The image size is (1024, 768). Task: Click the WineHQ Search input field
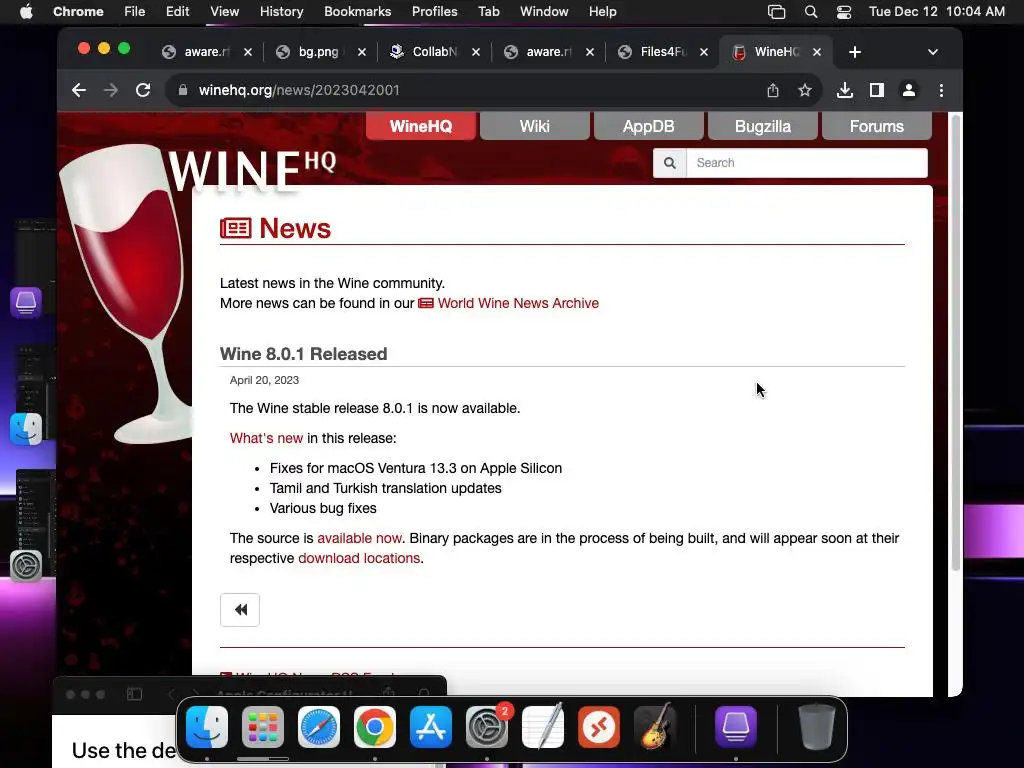(x=807, y=163)
